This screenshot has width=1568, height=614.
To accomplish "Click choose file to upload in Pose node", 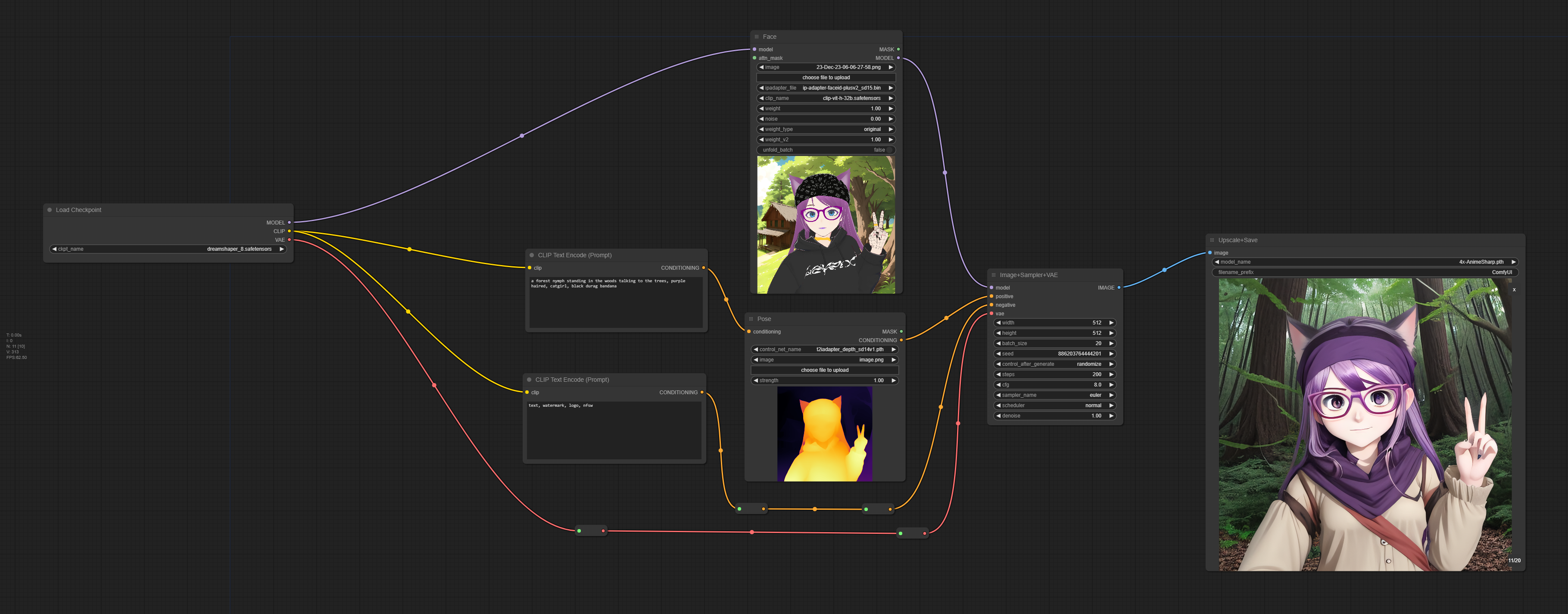I will tap(824, 370).
